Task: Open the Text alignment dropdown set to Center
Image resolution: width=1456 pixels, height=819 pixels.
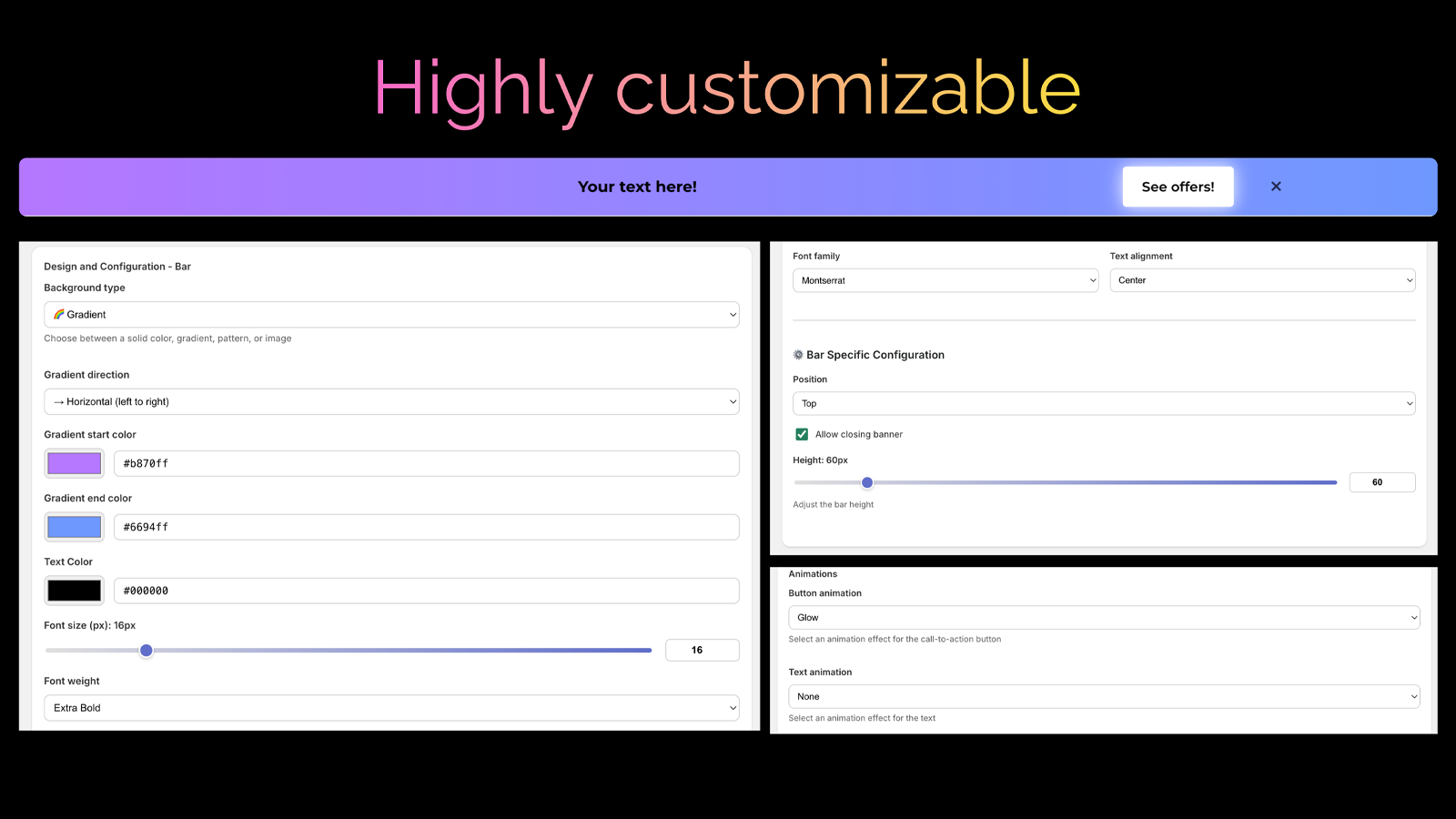Action: click(1262, 280)
